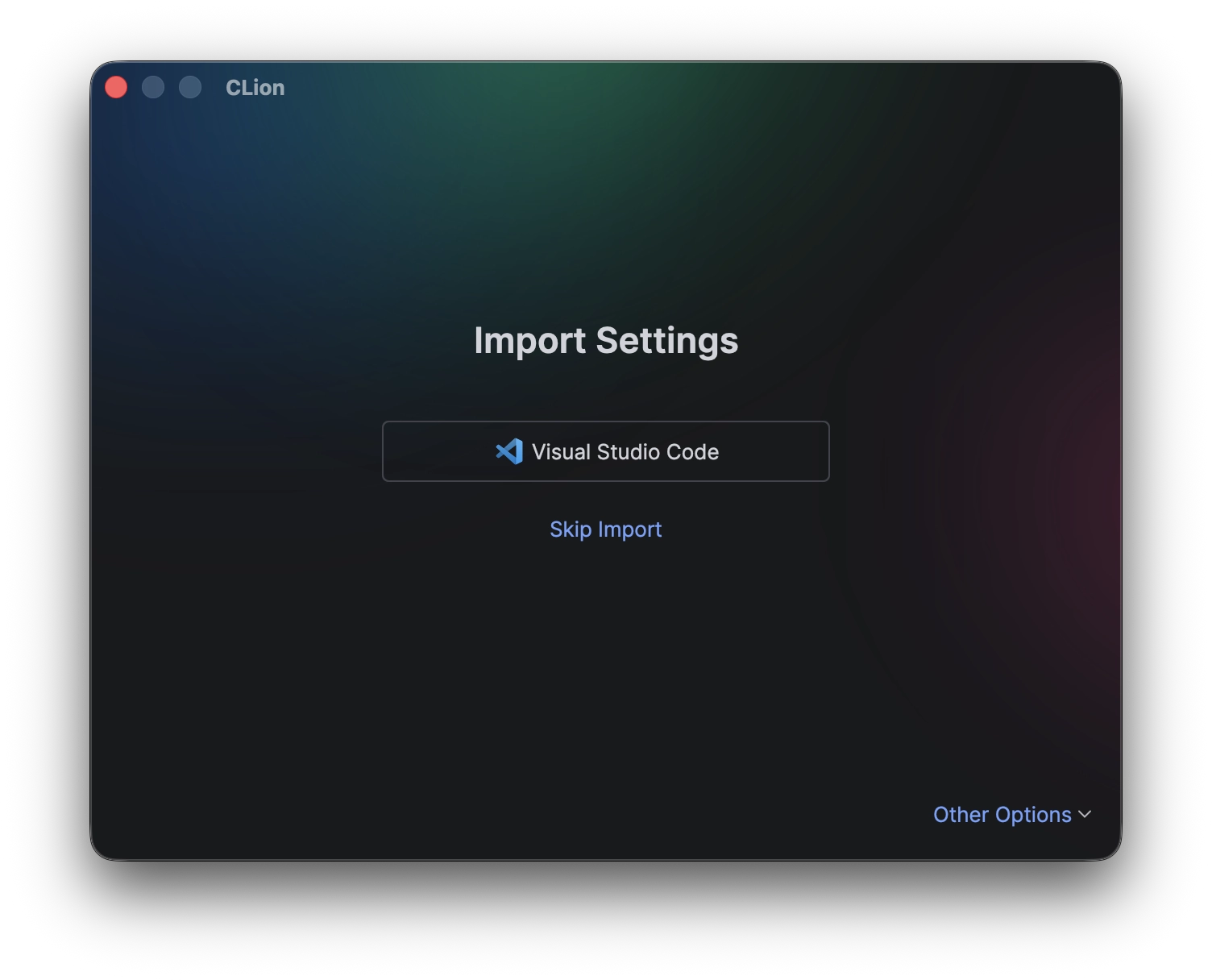Close the CLion window with red button

tap(116, 87)
